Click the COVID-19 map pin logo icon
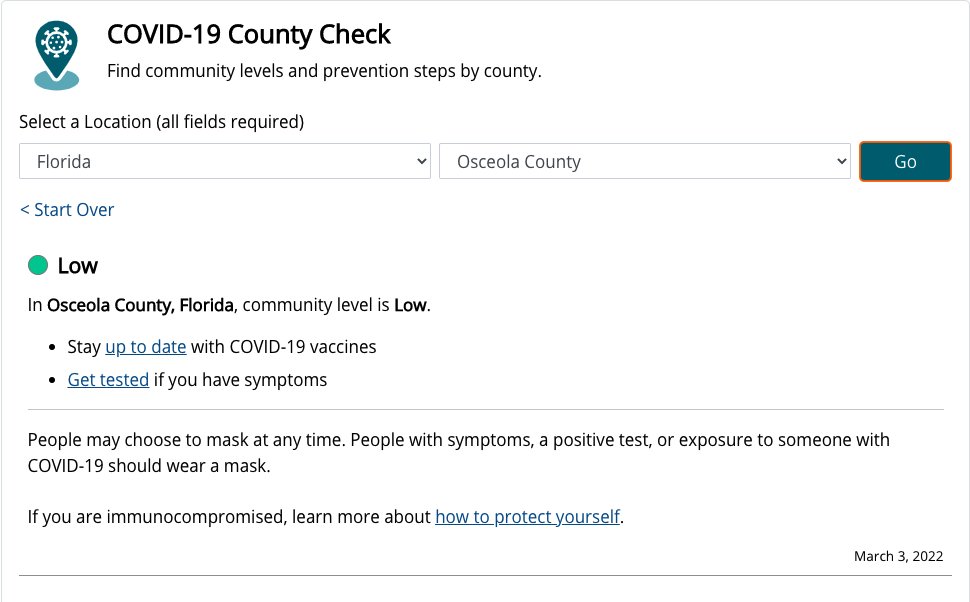Screen dimensions: 970x602 (57, 54)
